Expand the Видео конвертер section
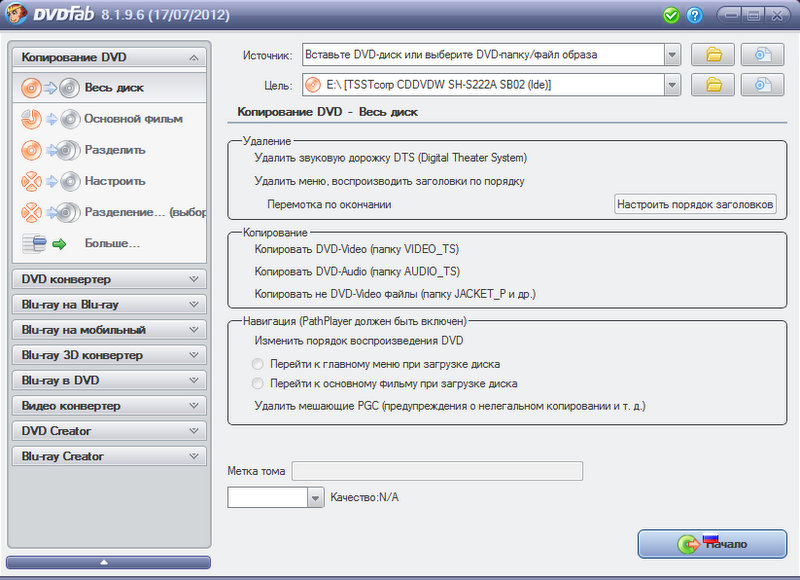 109,406
